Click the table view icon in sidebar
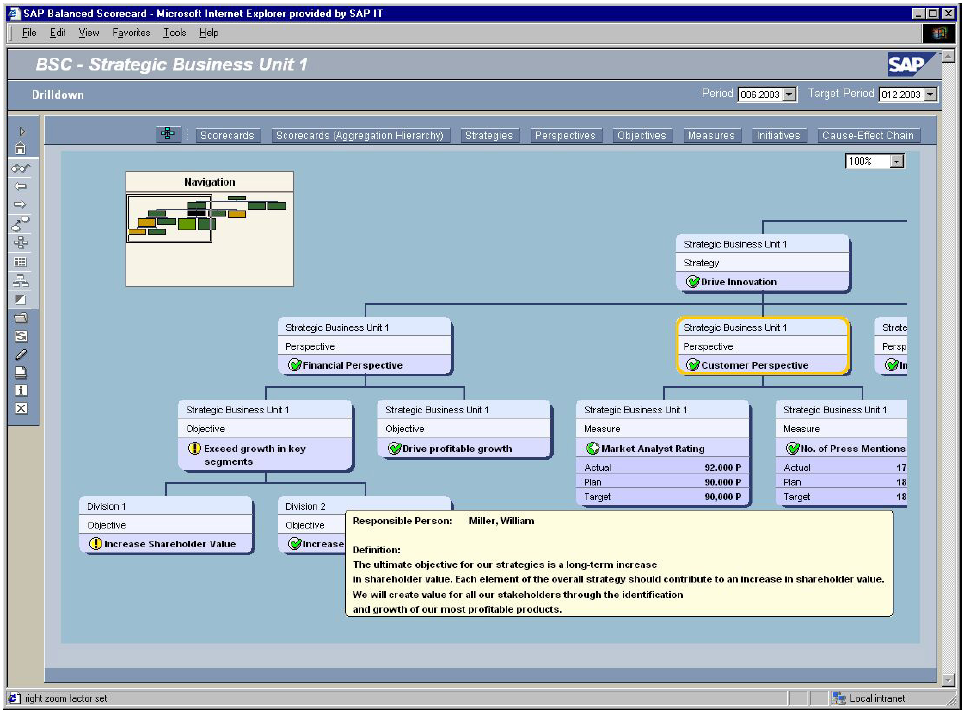Image resolution: width=963 pixels, height=712 pixels. click(21, 262)
